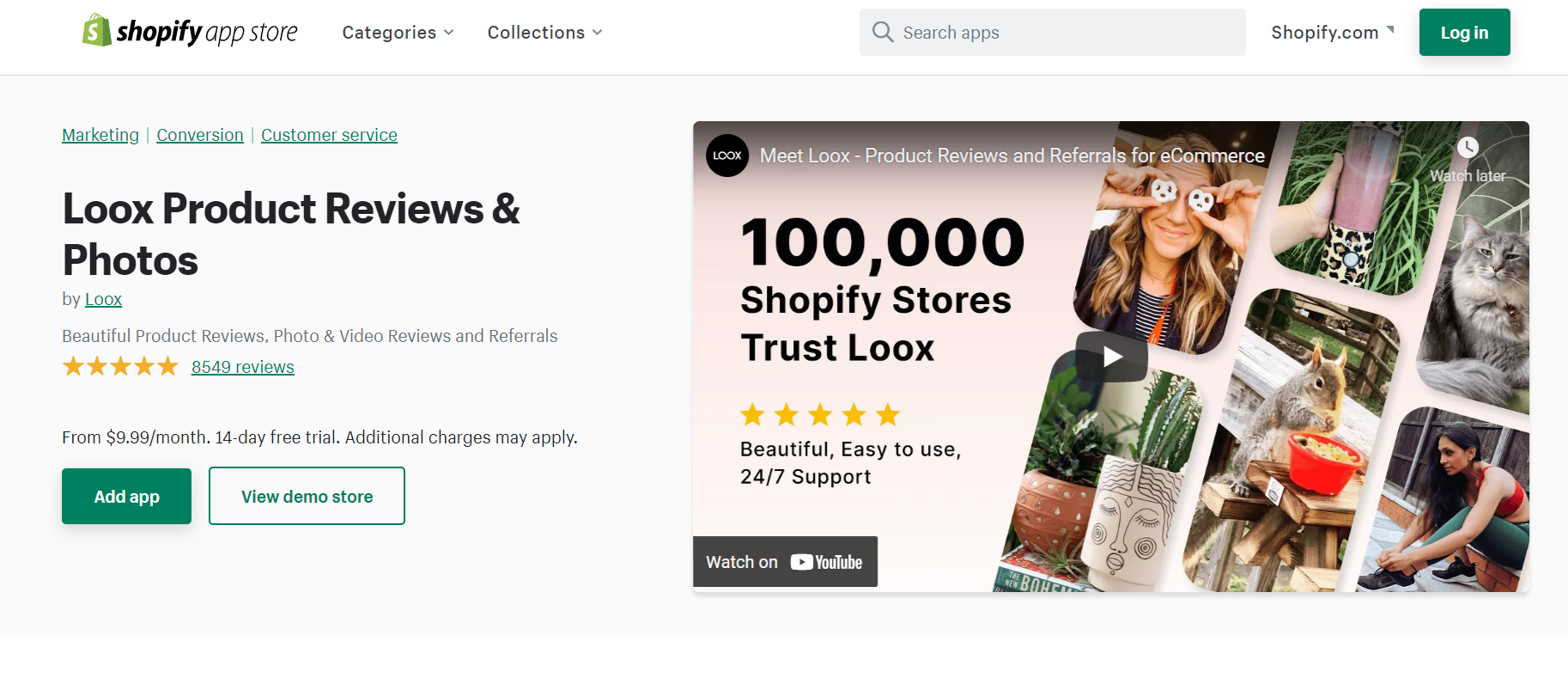Screen dimensions: 1568x678
Task: Focus the Search apps input field
Action: pos(1052,32)
